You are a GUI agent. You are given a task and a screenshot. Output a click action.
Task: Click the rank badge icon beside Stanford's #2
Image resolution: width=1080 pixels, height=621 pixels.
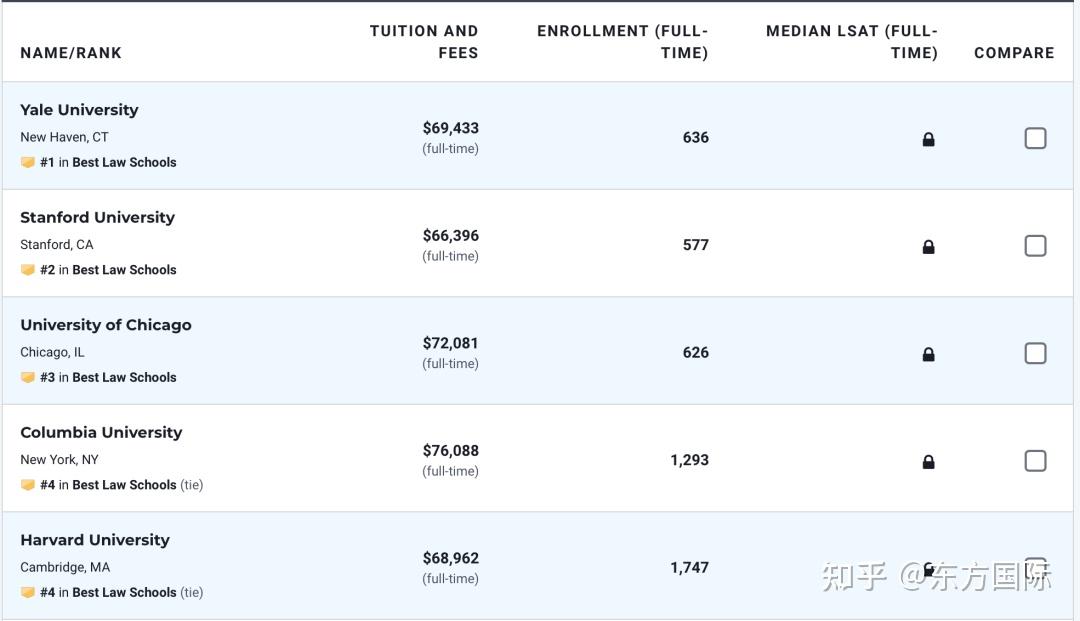(x=28, y=270)
